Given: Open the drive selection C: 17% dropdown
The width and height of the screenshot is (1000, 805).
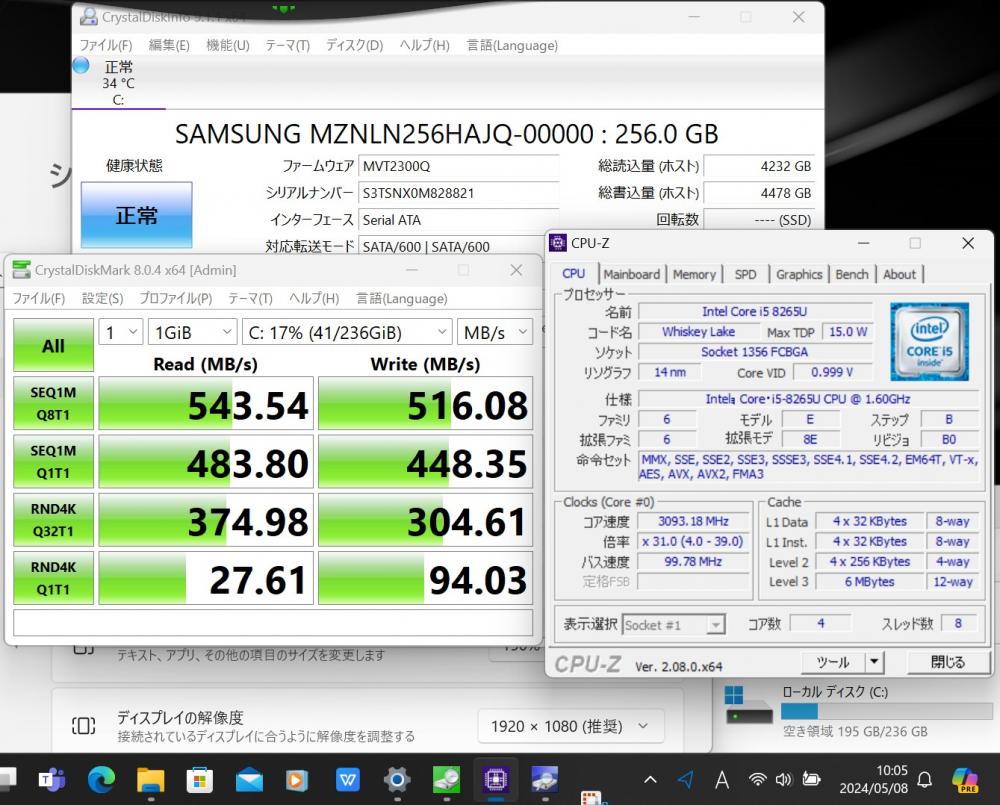Looking at the screenshot, I should [x=347, y=332].
